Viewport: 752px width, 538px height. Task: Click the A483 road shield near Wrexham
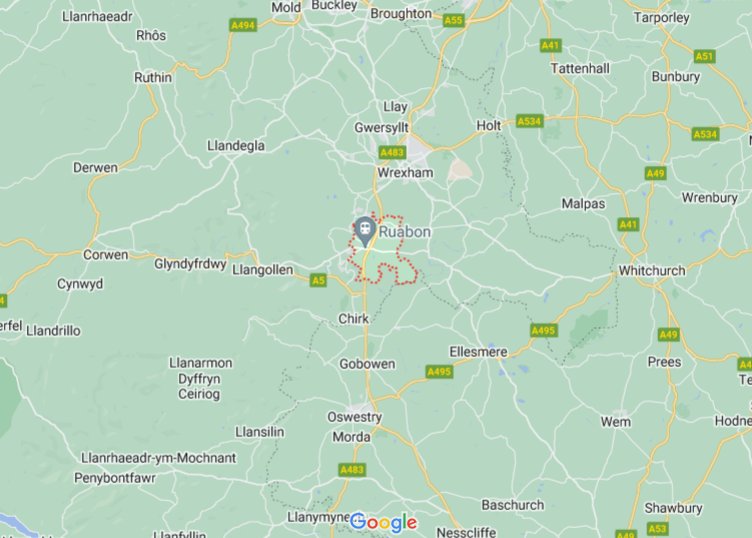coord(392,152)
